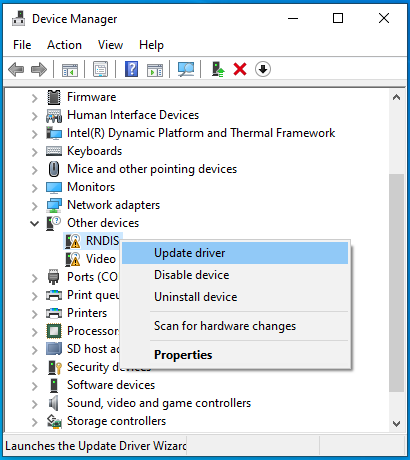Click the Sound, video and game controllers speaker icon
The width and height of the screenshot is (410, 460).
[54, 403]
